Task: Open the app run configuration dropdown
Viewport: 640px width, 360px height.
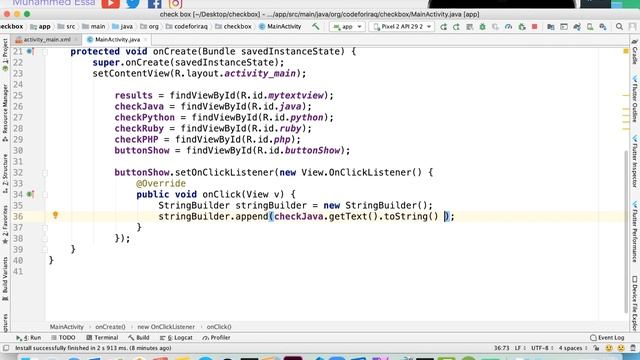Action: click(x=347, y=27)
